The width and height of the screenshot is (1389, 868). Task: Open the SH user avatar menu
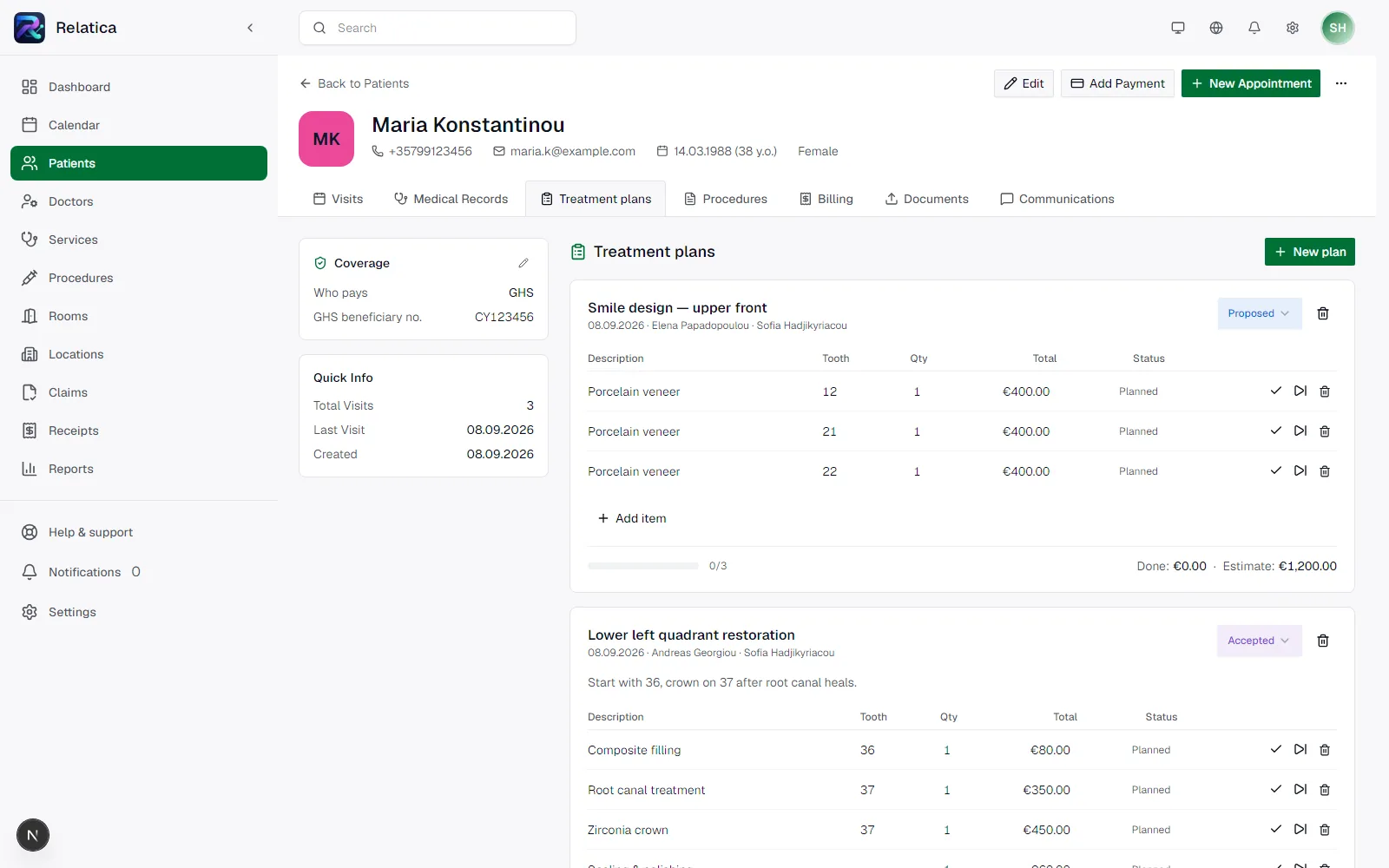[1338, 28]
